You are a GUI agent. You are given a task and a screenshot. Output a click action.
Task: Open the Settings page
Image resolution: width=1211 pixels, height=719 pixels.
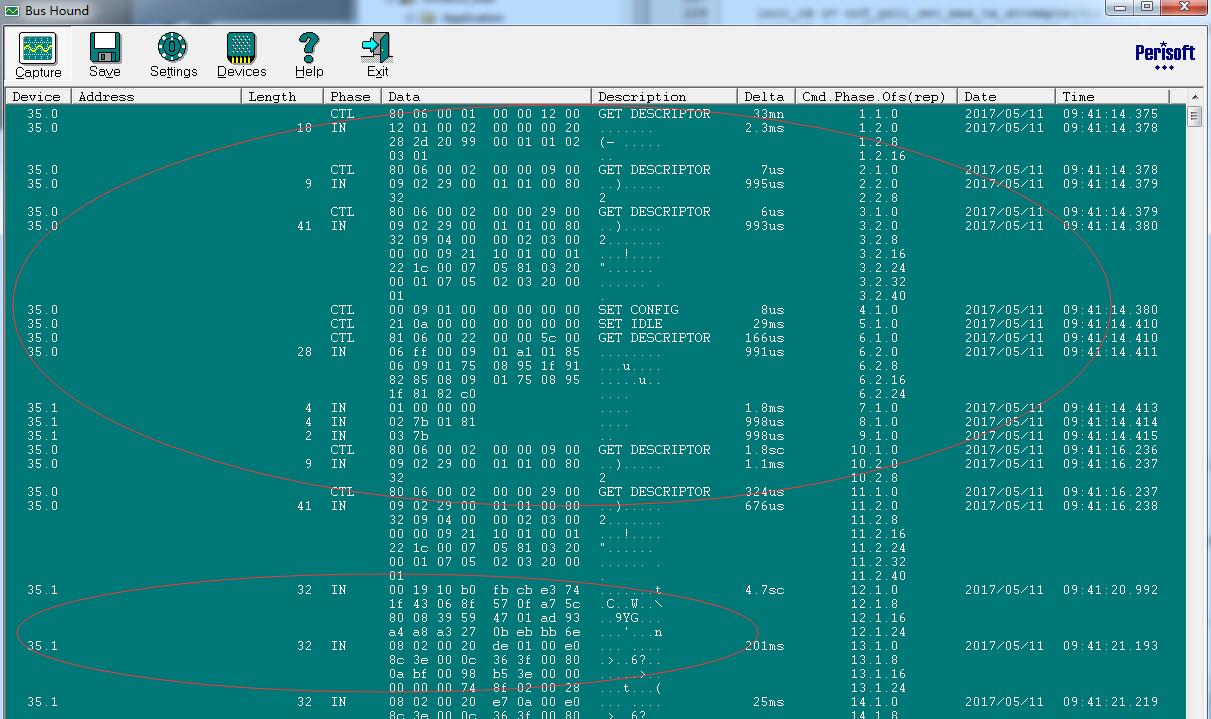173,56
